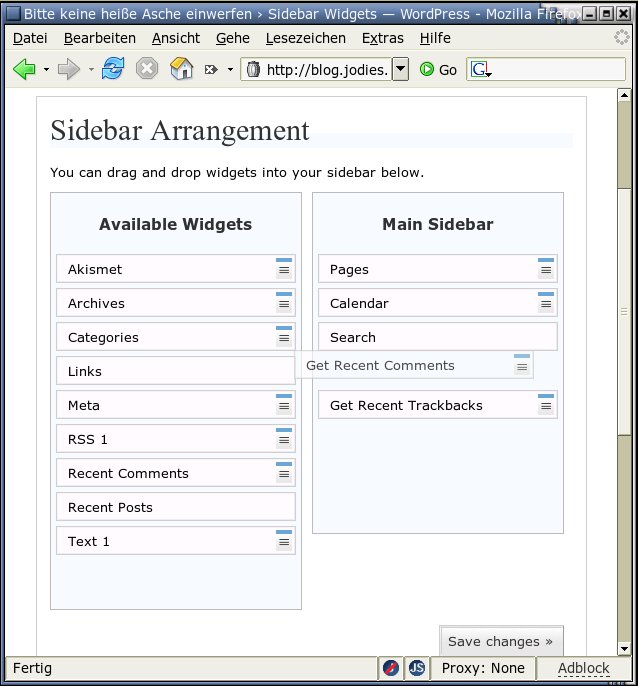Open the Extras menu
Image resolution: width=638 pixels, height=686 pixels.
[x=383, y=38]
